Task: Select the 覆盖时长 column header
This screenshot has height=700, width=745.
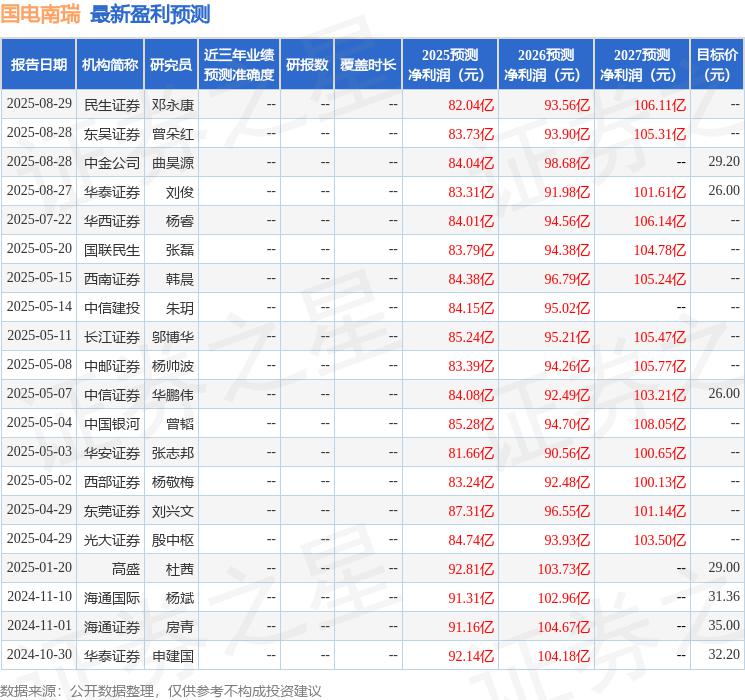Action: point(368,65)
